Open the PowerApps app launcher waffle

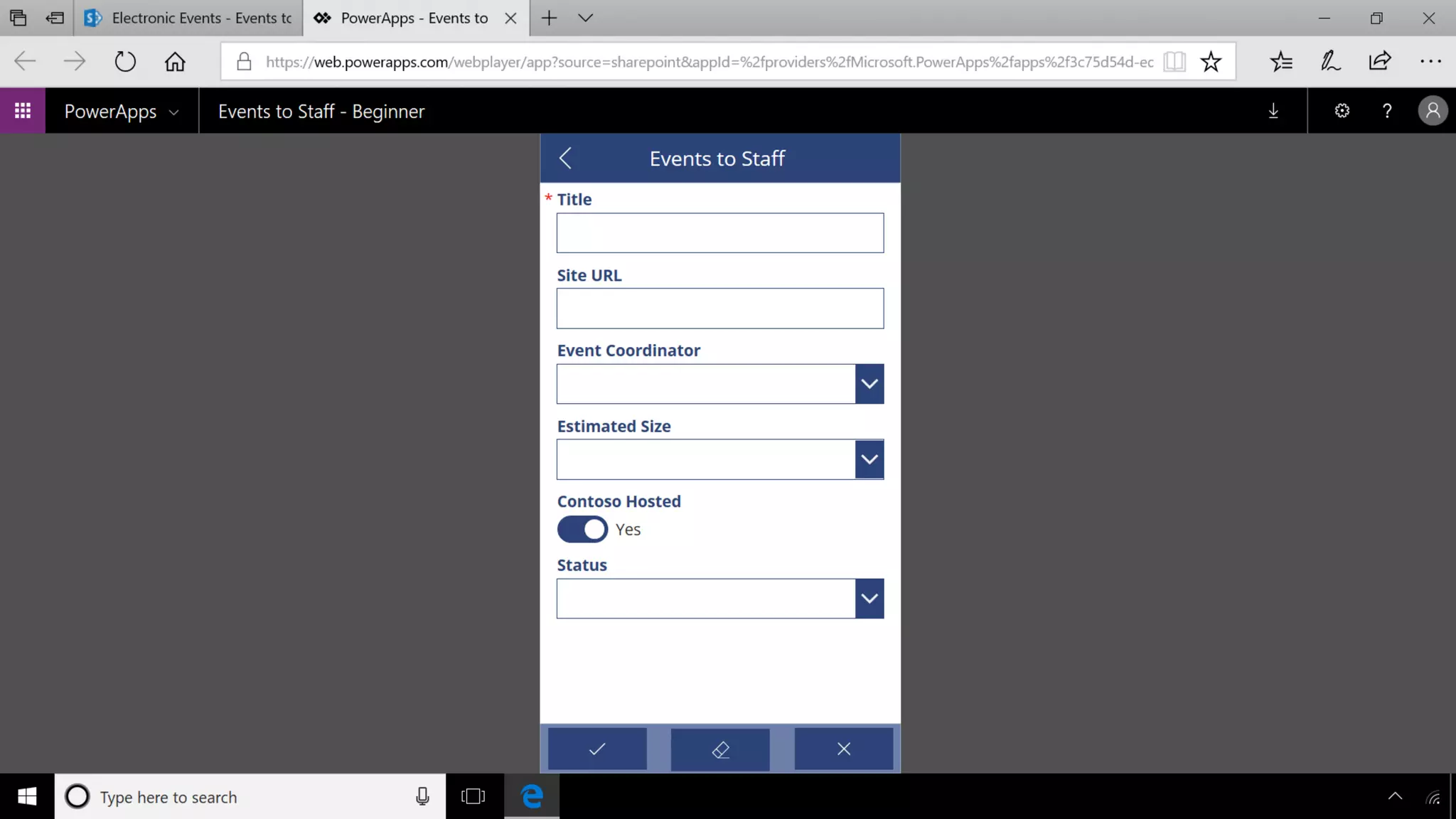point(23,111)
